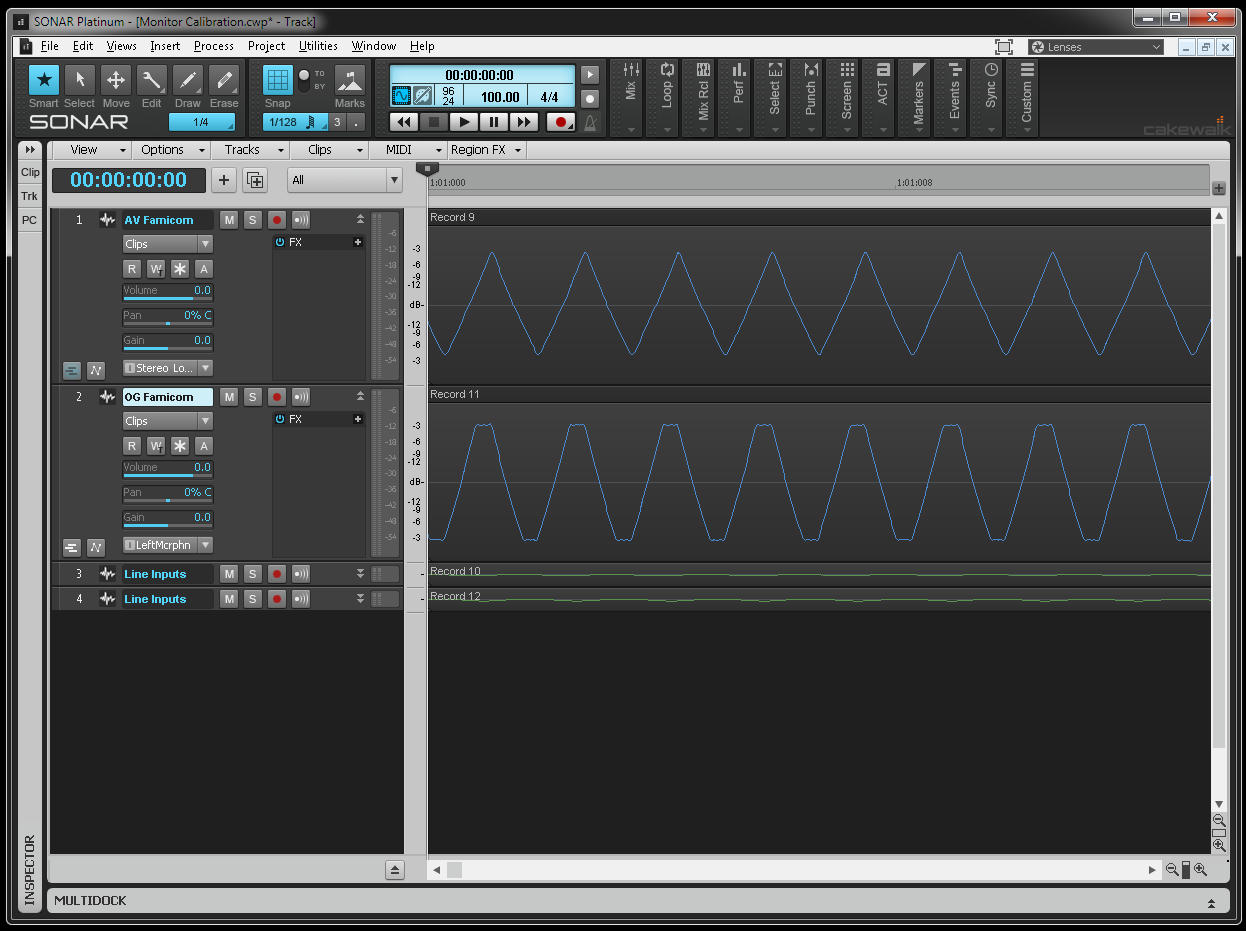Image resolution: width=1246 pixels, height=931 pixels.
Task: Activate the Move tool
Action: point(116,81)
